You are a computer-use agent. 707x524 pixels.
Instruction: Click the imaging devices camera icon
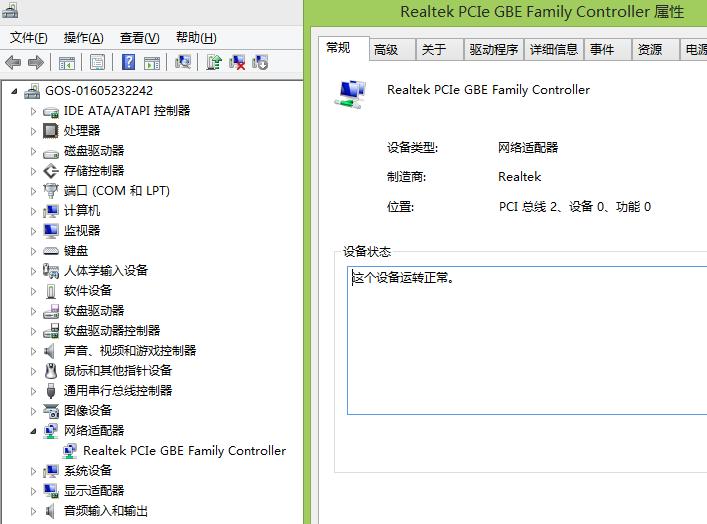tap(51, 410)
